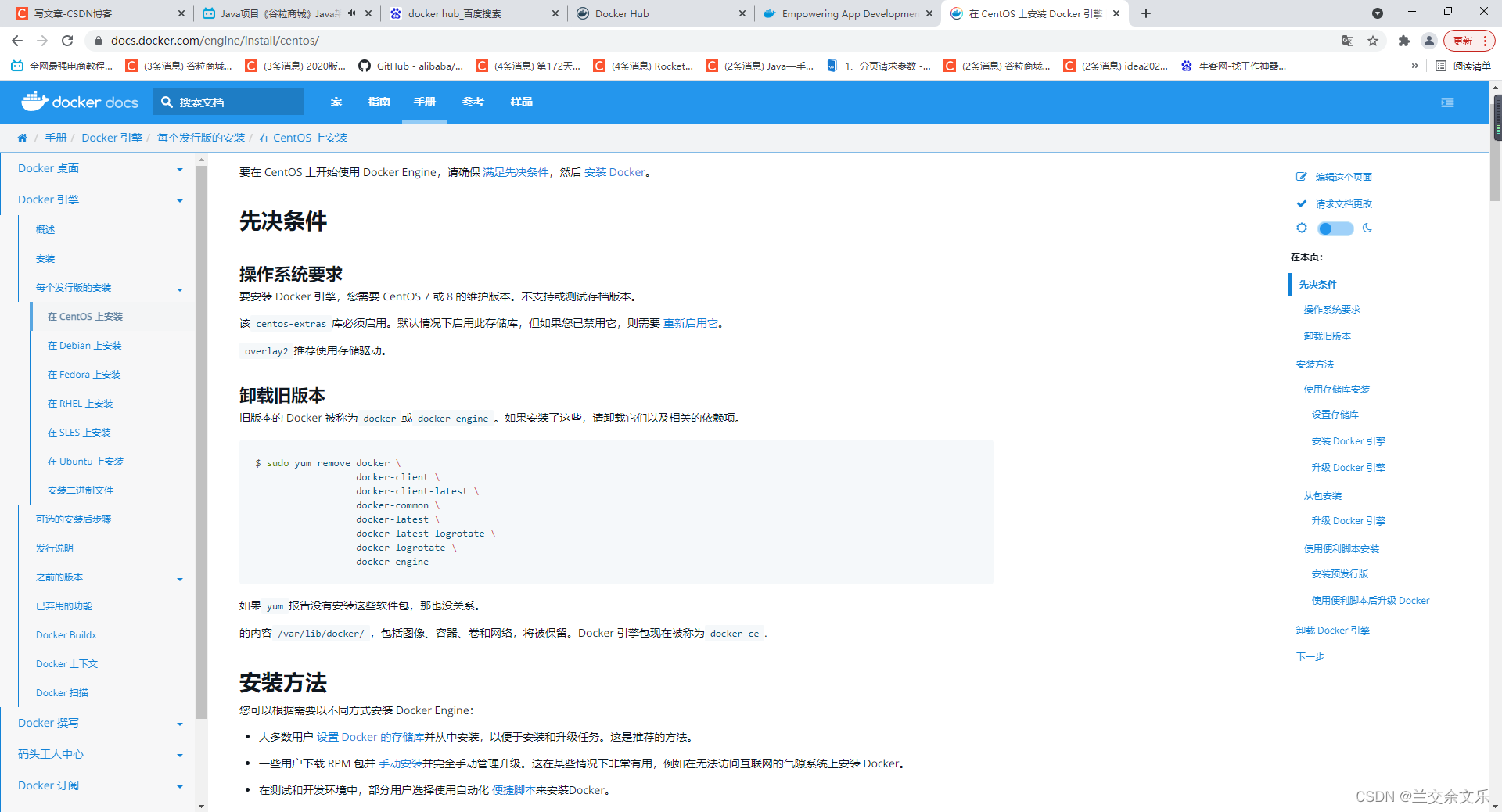Close the 写文章-CSDN博客 tab
Screen dimensions: 1502x812
(x=181, y=13)
